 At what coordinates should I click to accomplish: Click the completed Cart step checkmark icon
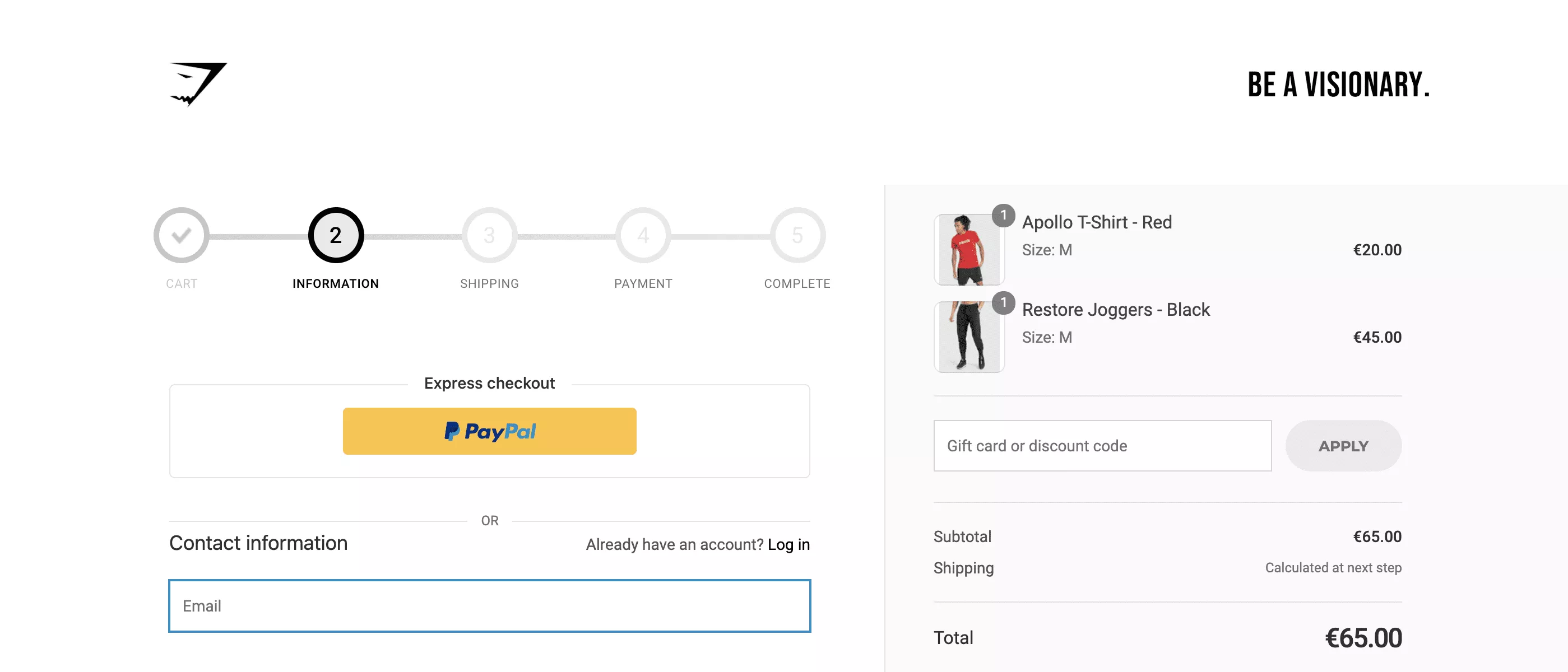(x=181, y=235)
